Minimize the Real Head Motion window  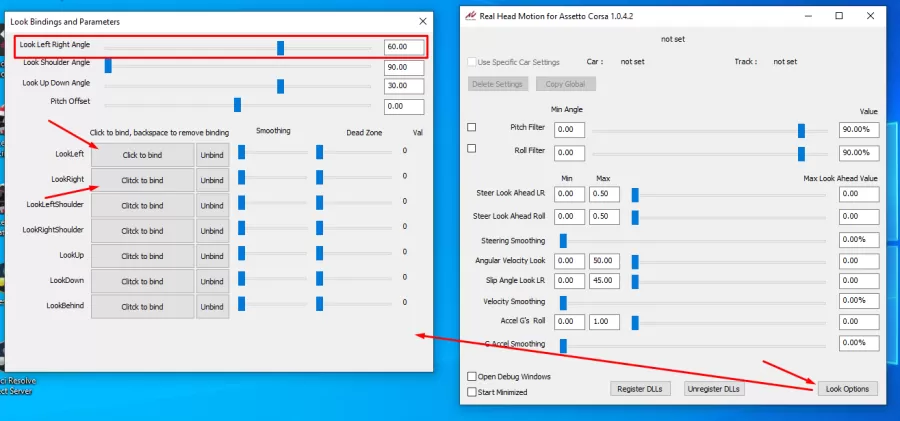click(808, 16)
